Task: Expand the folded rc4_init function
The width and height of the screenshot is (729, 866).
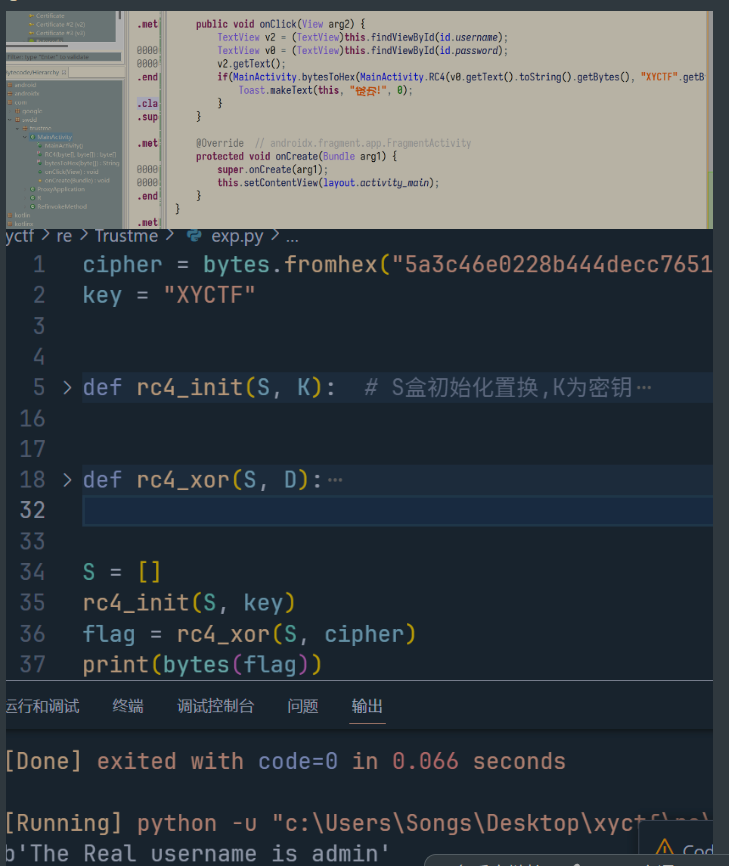Action: 67,387
